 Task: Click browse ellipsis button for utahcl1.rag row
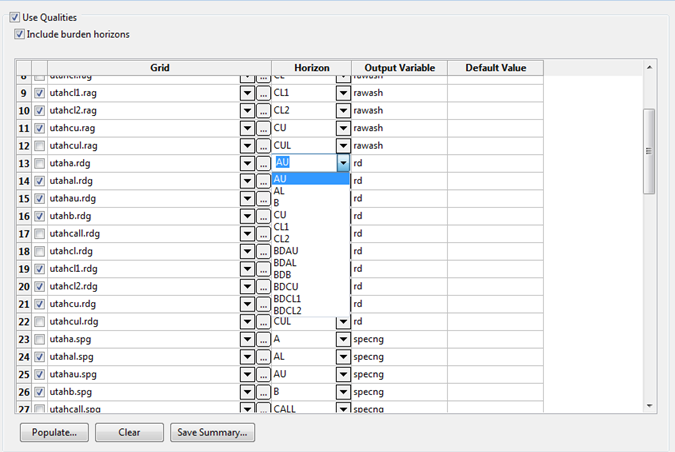coord(262,93)
